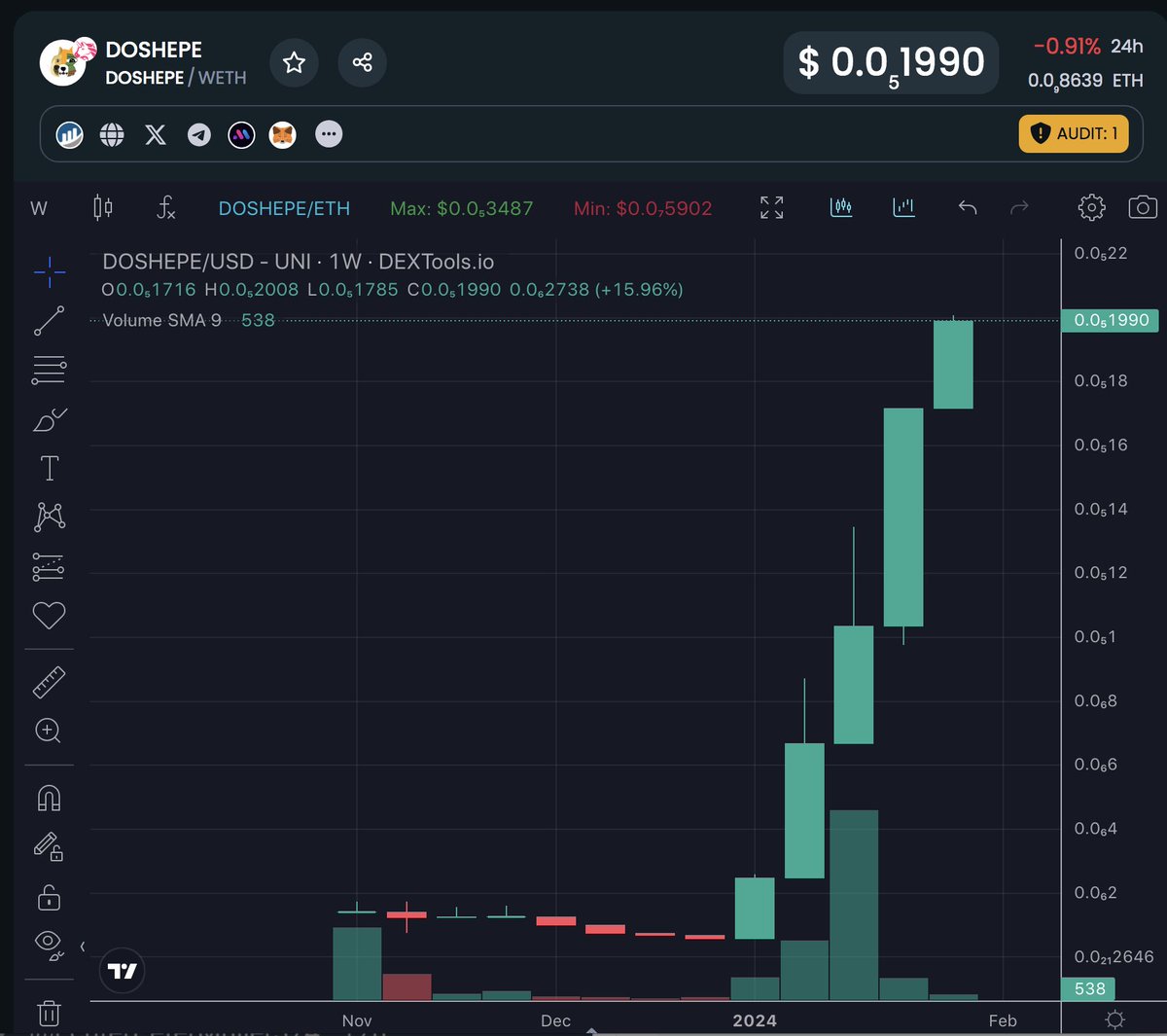This screenshot has height=1036, width=1167.
Task: Click the $ 0.0₅1990 price display
Action: pos(891,64)
